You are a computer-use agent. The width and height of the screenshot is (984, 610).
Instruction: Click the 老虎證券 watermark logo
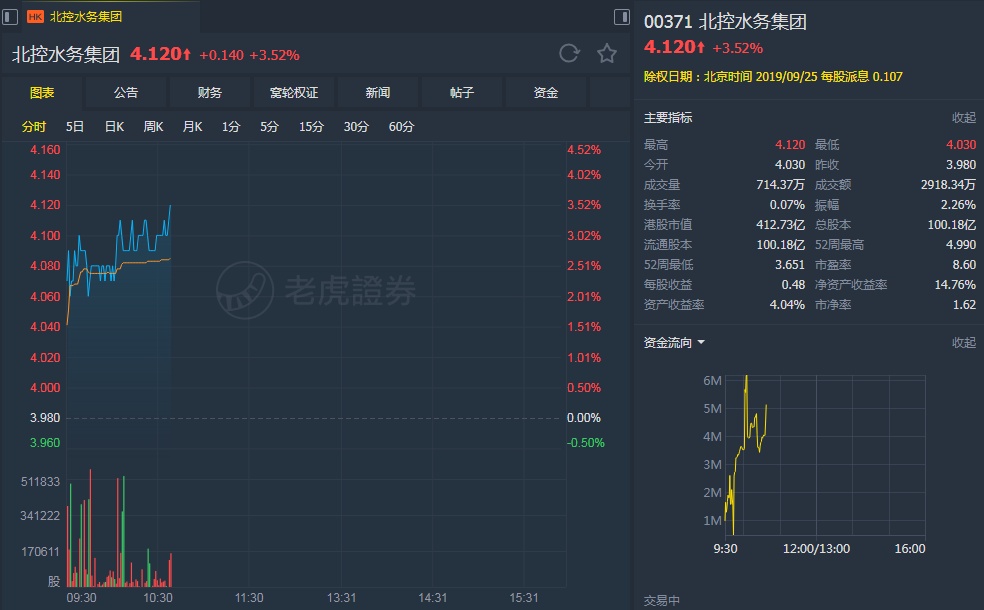coord(316,290)
